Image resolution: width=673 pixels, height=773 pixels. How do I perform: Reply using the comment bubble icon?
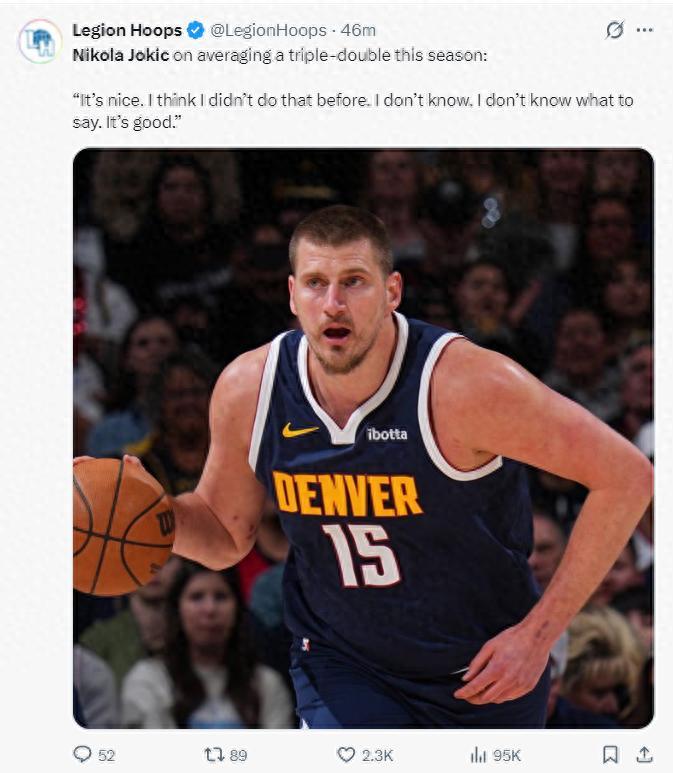82,754
